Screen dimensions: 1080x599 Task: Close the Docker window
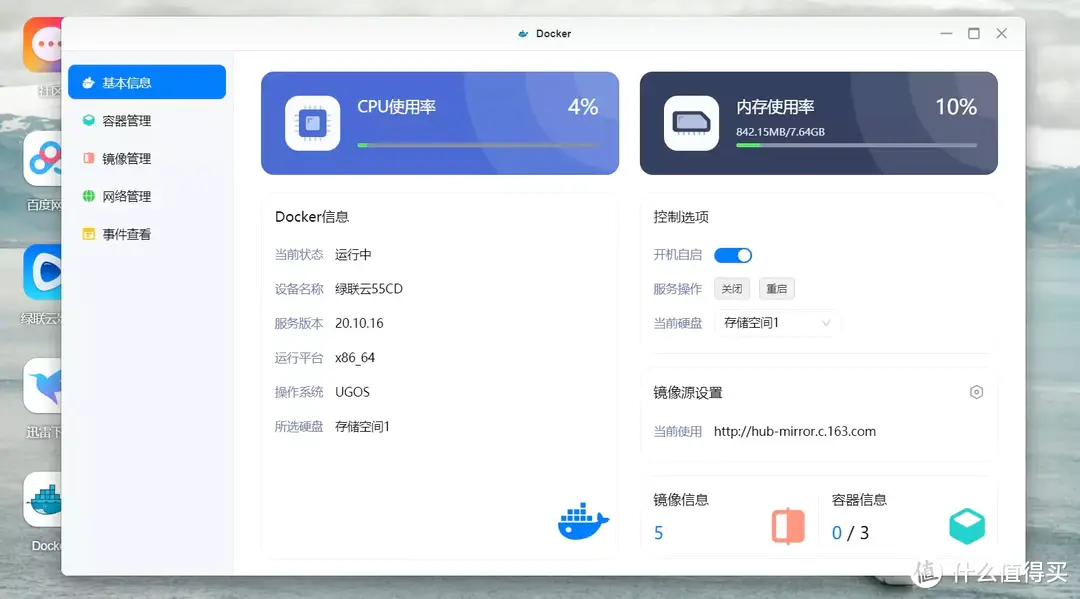[x=1001, y=33]
